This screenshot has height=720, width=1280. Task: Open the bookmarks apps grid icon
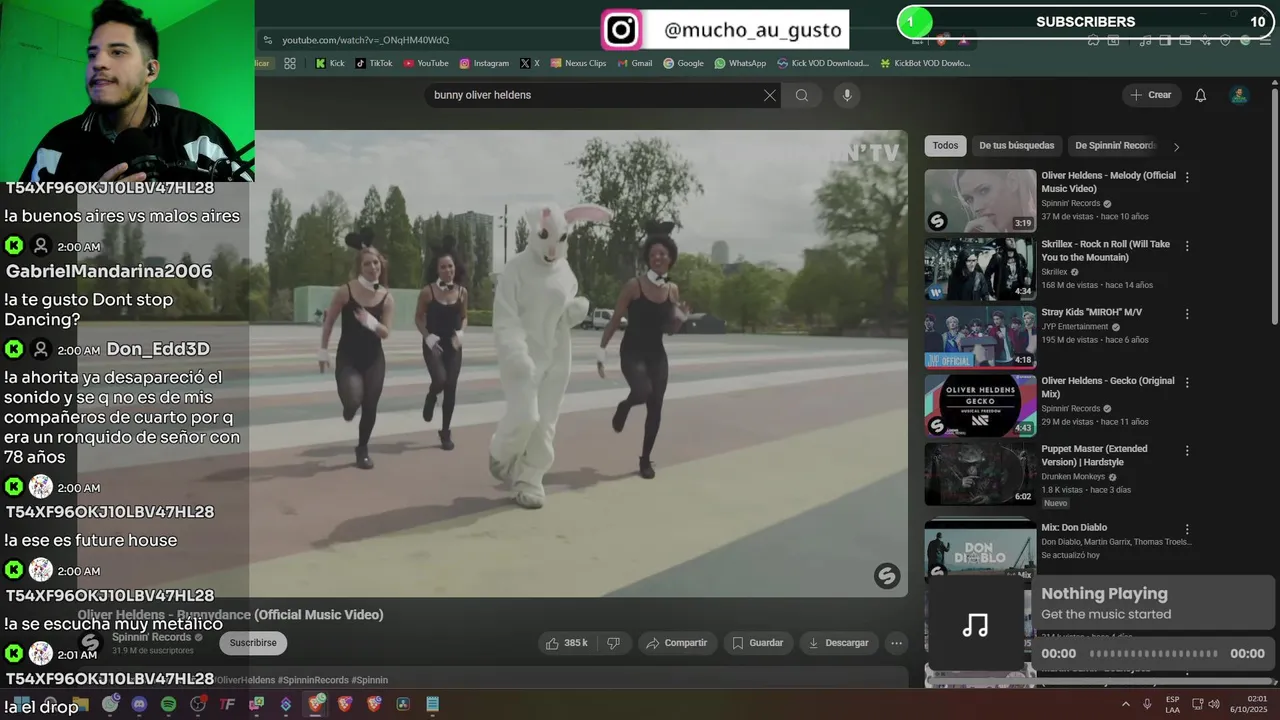click(x=290, y=63)
